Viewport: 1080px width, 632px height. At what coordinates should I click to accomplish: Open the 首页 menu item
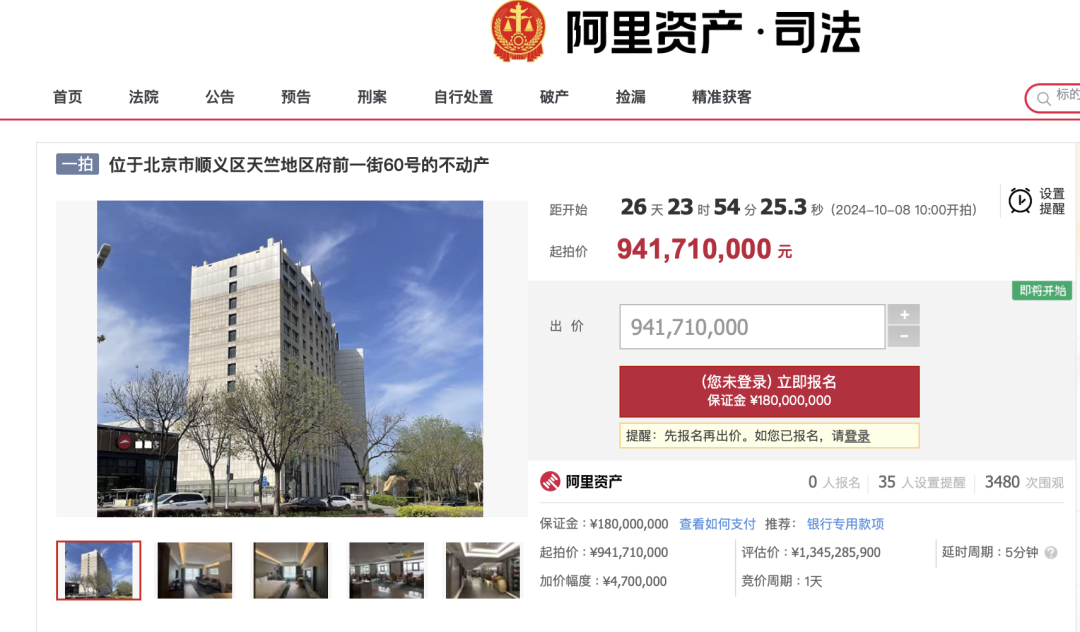coord(68,97)
